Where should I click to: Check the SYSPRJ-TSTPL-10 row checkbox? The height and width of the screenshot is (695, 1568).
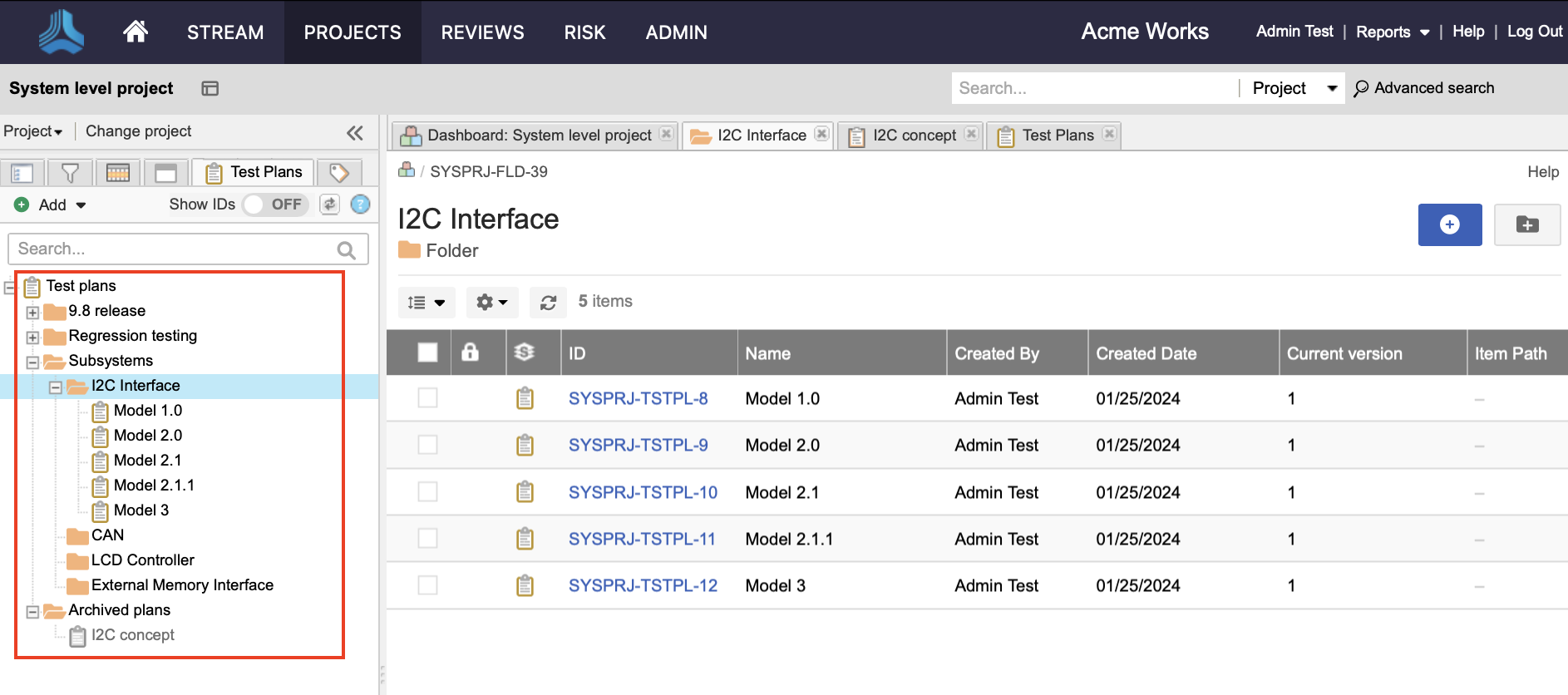pyautogui.click(x=427, y=492)
